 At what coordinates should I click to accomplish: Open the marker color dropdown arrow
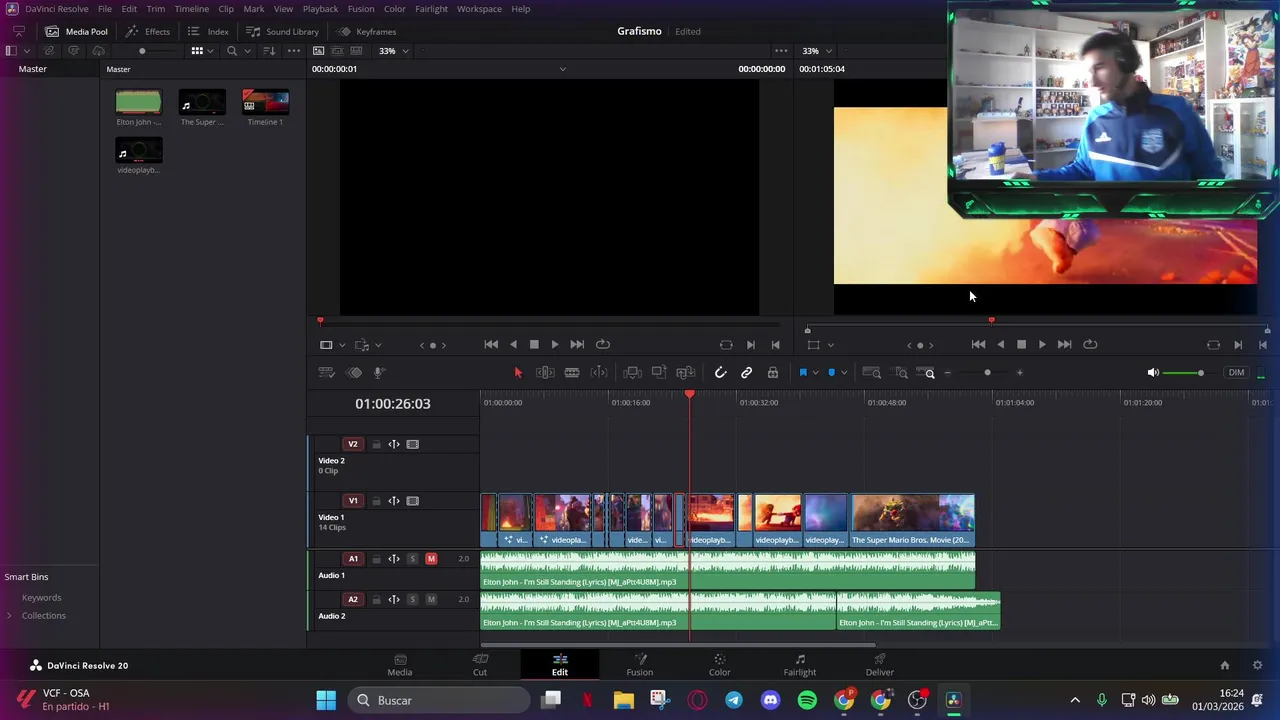point(844,373)
